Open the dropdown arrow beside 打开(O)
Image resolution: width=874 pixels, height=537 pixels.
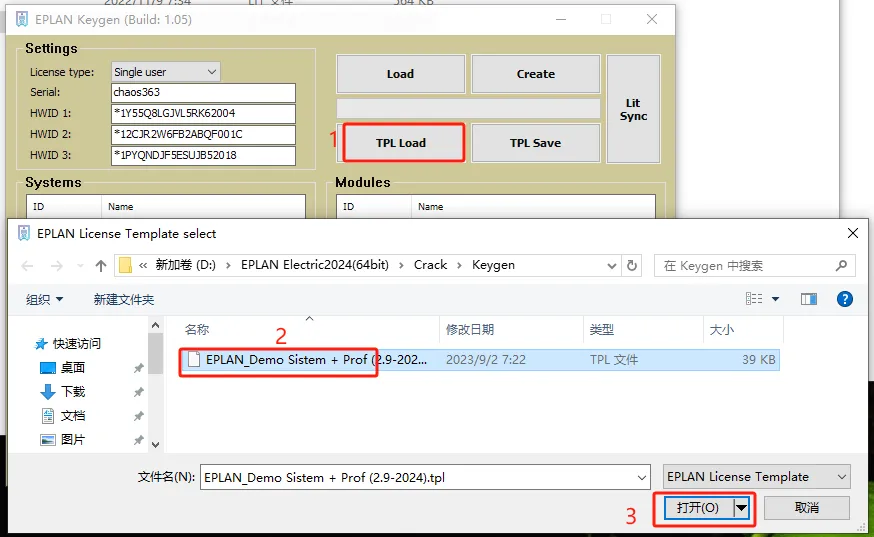tap(741, 508)
